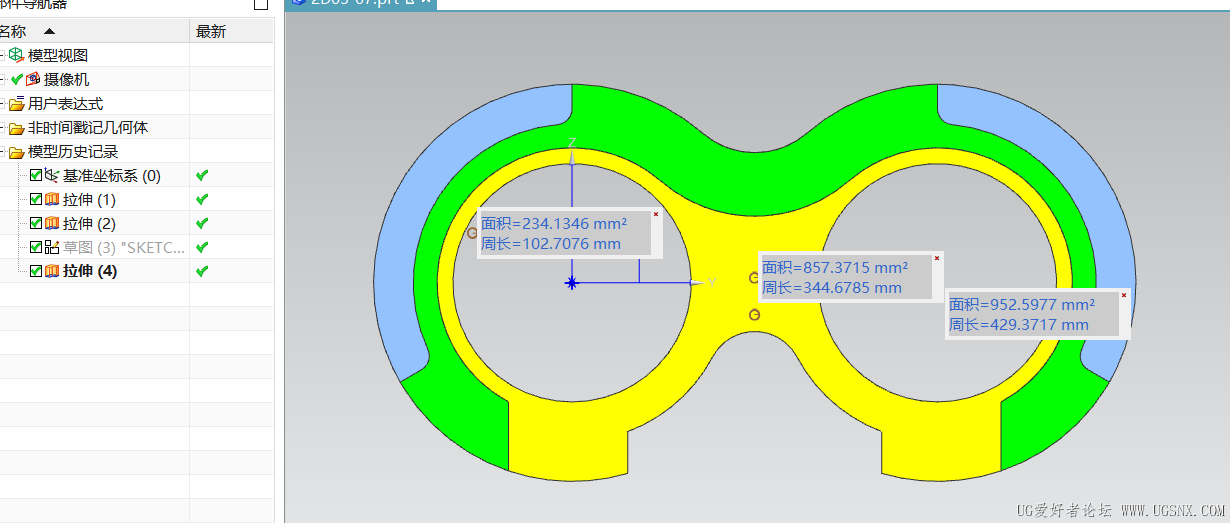Screen dimensions: 1230x523
Task: Click the 拉伸 (2) extrude icon
Action: click(x=52, y=224)
